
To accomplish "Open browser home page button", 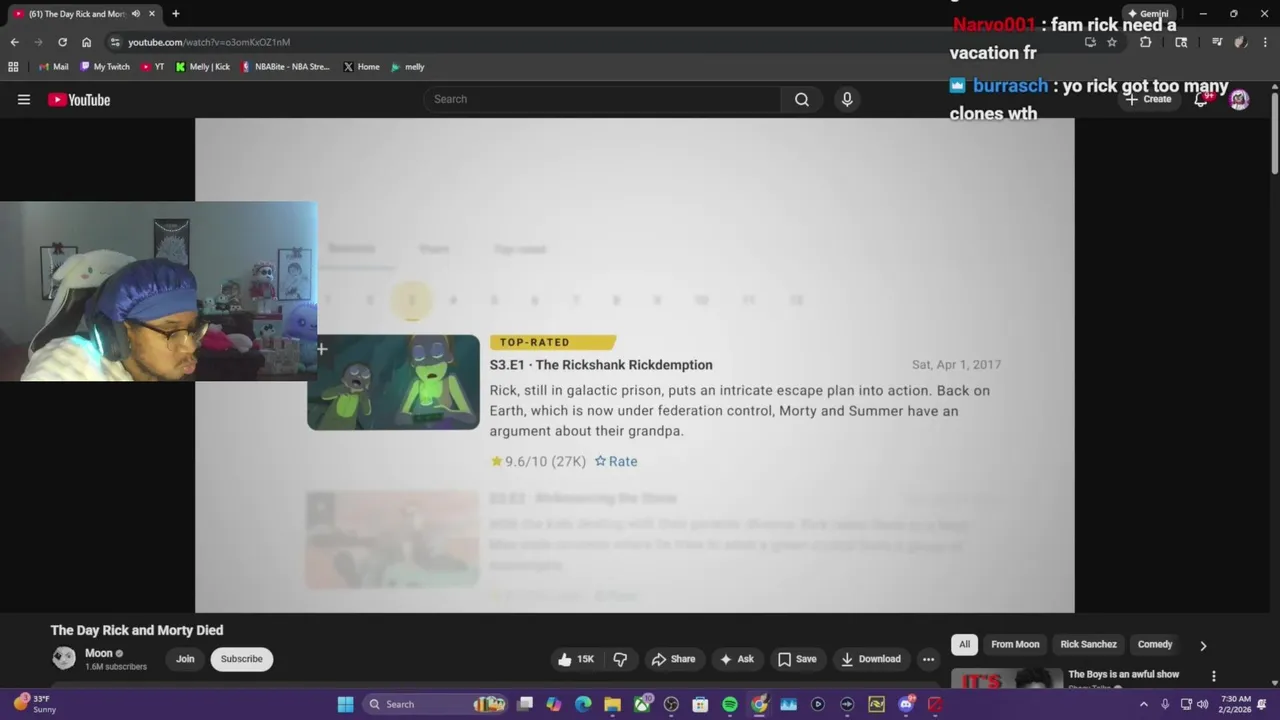I will click(x=86, y=42).
